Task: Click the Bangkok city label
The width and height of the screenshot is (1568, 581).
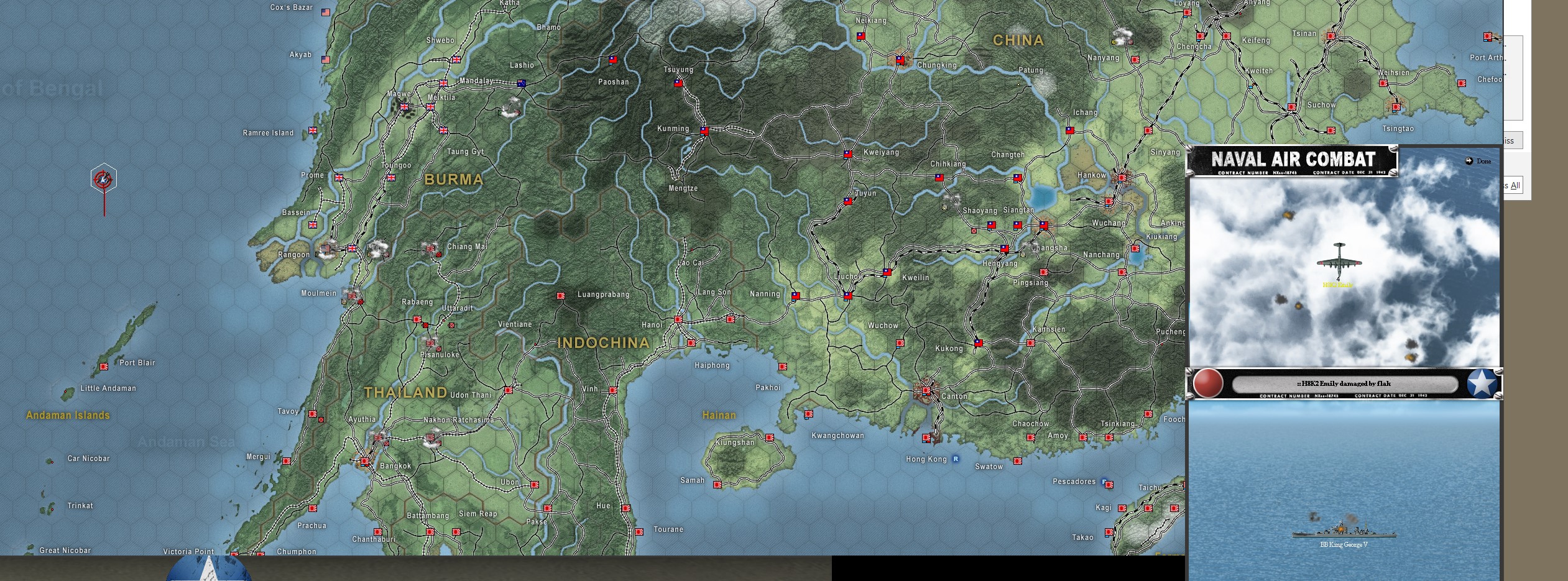Action: click(x=395, y=466)
